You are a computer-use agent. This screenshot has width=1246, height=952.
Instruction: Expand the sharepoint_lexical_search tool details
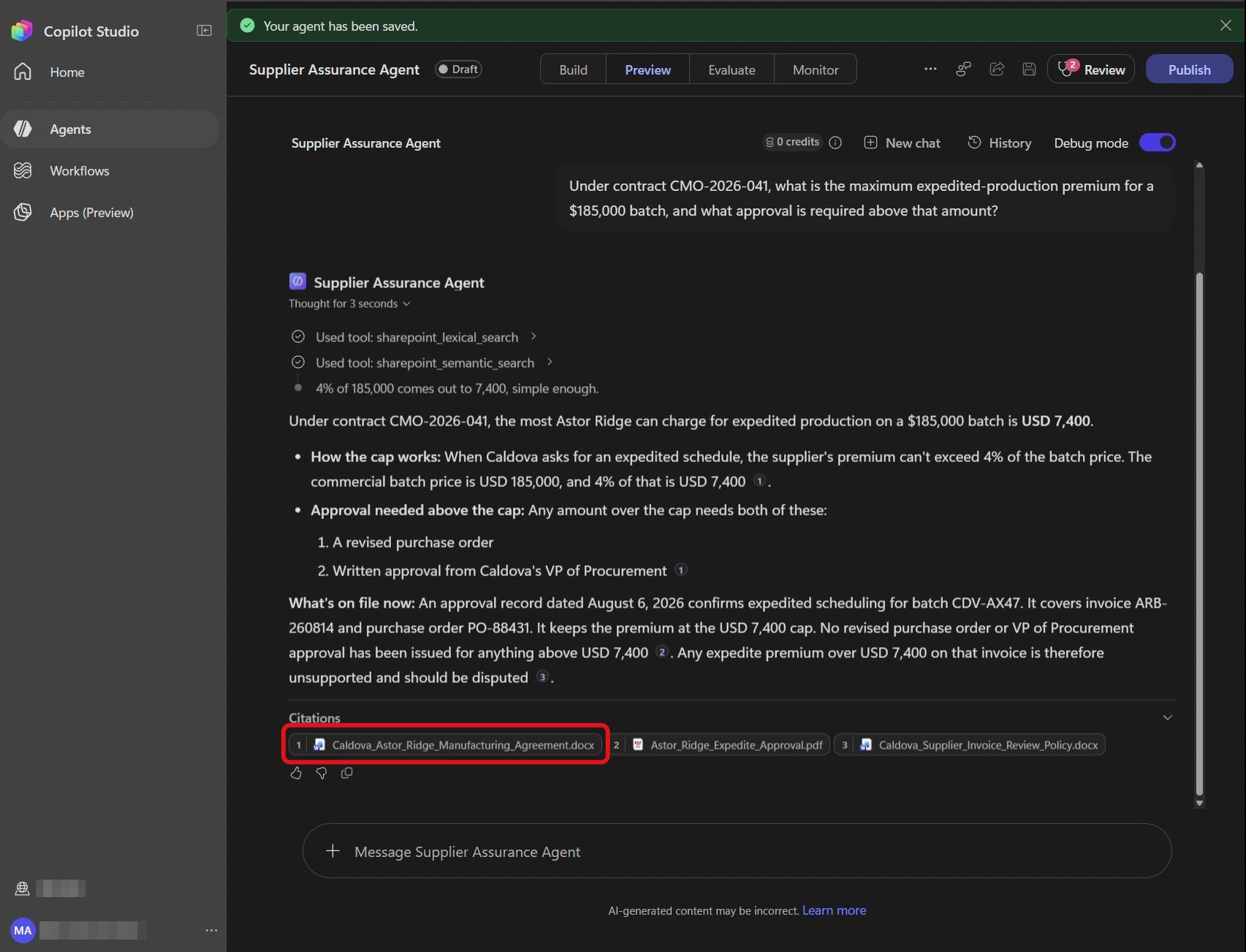pyautogui.click(x=534, y=336)
